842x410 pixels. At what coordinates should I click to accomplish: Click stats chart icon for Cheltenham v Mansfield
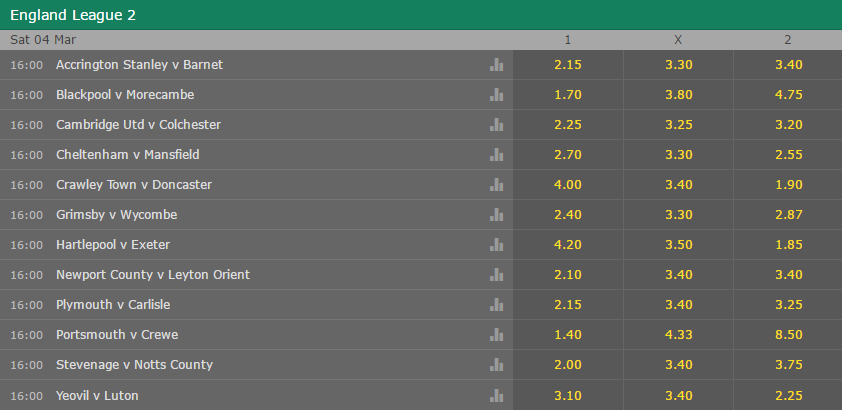click(x=496, y=155)
